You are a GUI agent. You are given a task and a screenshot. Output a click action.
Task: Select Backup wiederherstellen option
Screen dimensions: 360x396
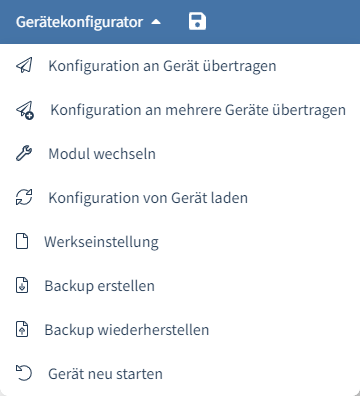coord(180,330)
